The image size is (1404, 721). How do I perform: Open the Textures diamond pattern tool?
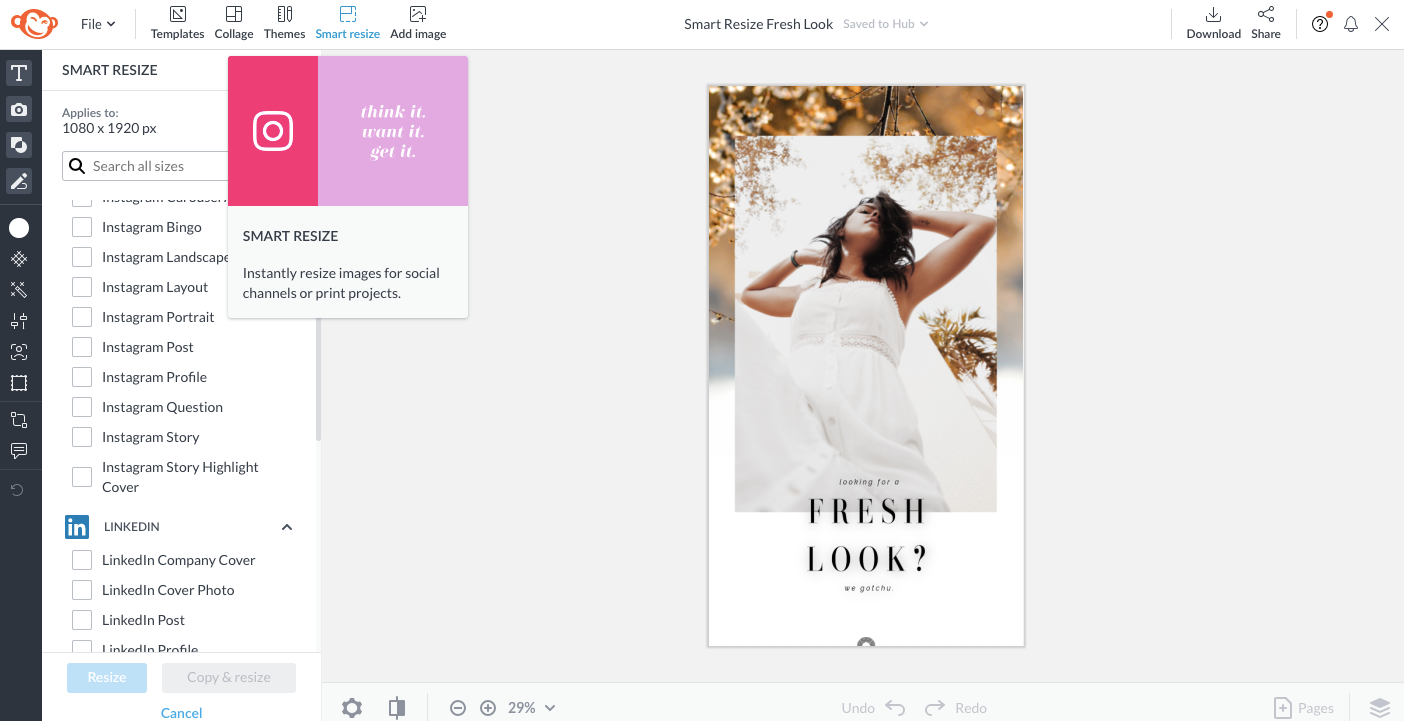(x=19, y=259)
